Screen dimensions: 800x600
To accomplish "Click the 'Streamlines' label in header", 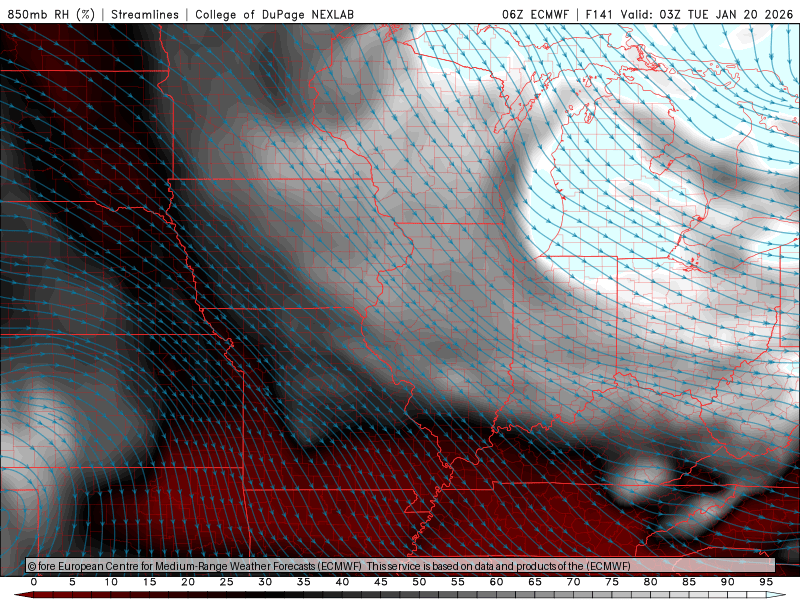I will point(145,14).
